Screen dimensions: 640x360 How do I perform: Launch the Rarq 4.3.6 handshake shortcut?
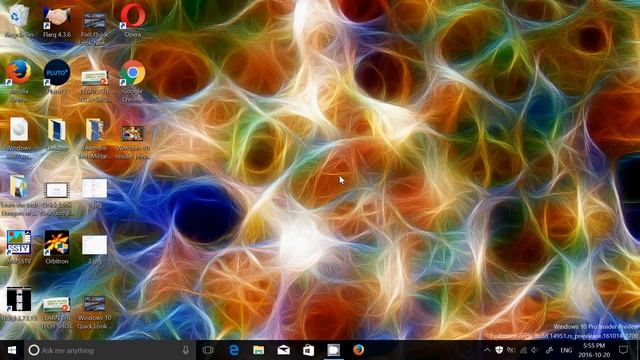click(x=57, y=20)
